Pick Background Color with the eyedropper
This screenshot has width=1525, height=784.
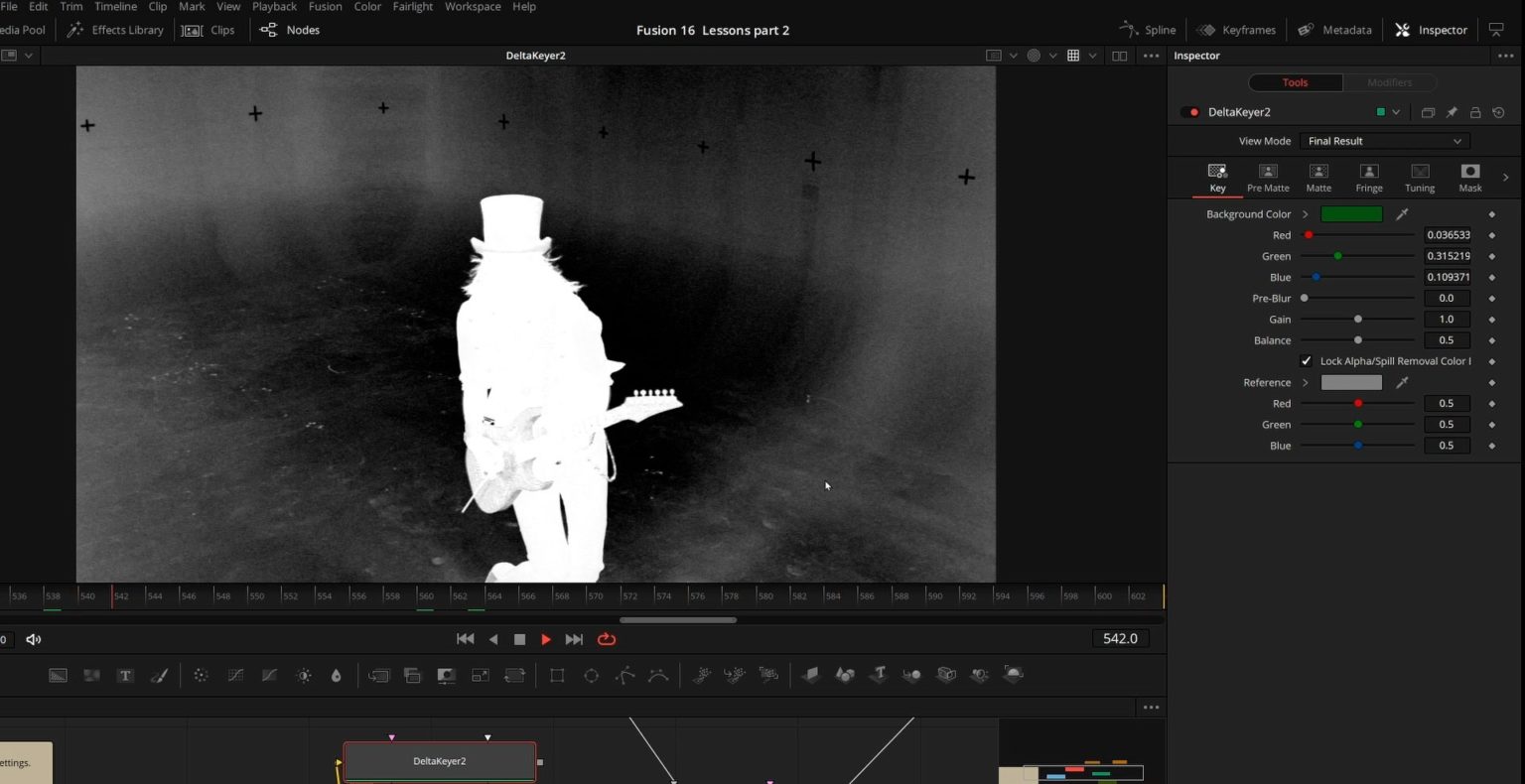click(x=1402, y=214)
